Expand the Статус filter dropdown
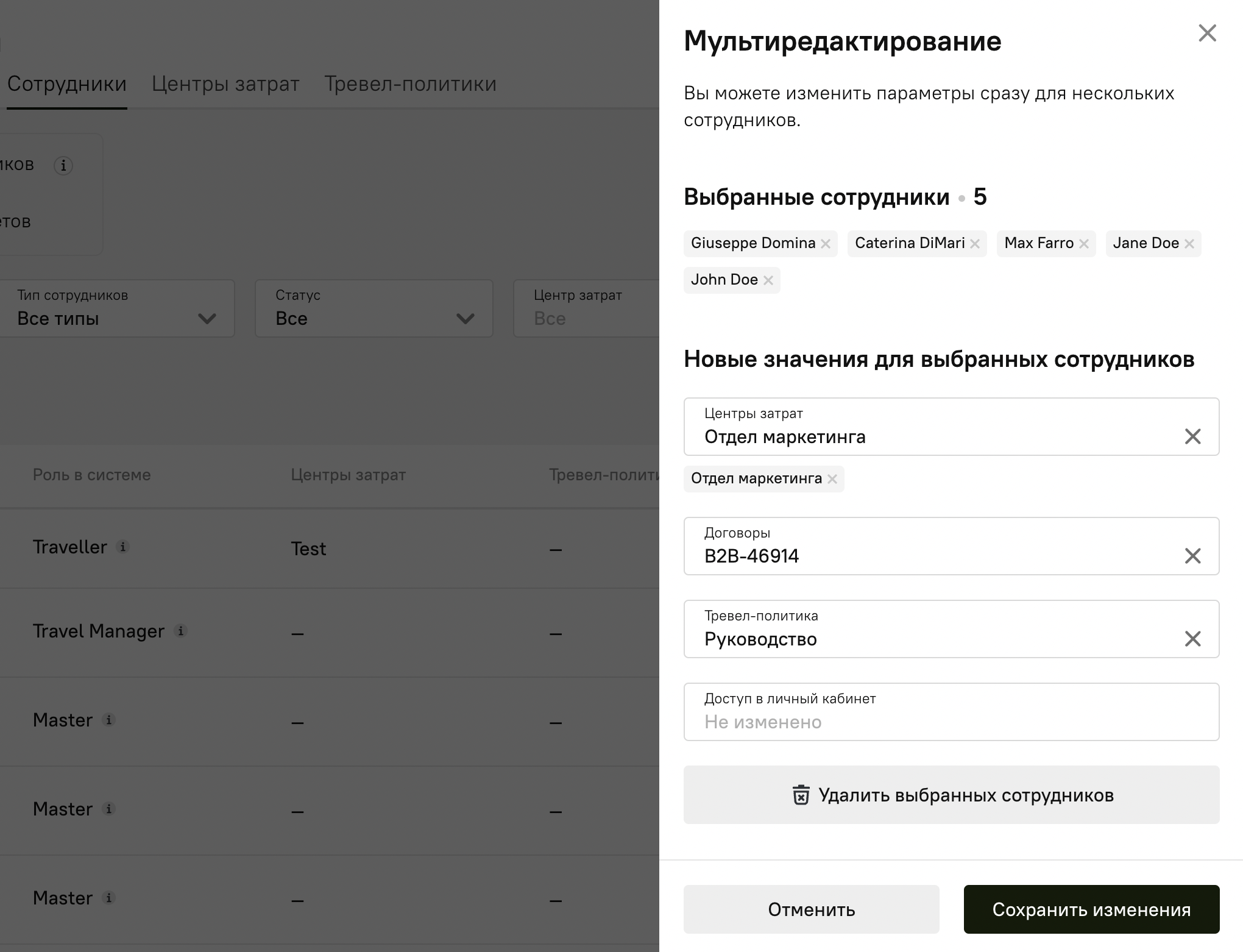The height and width of the screenshot is (952, 1243). click(x=374, y=309)
